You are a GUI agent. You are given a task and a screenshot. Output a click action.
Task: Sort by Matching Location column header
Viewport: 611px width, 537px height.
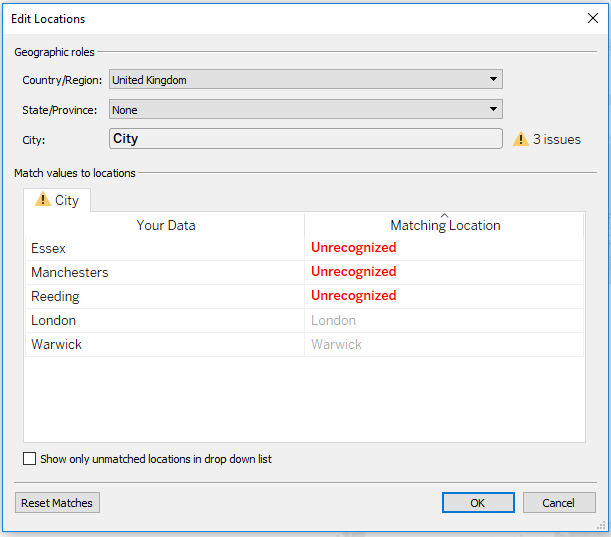tap(444, 225)
